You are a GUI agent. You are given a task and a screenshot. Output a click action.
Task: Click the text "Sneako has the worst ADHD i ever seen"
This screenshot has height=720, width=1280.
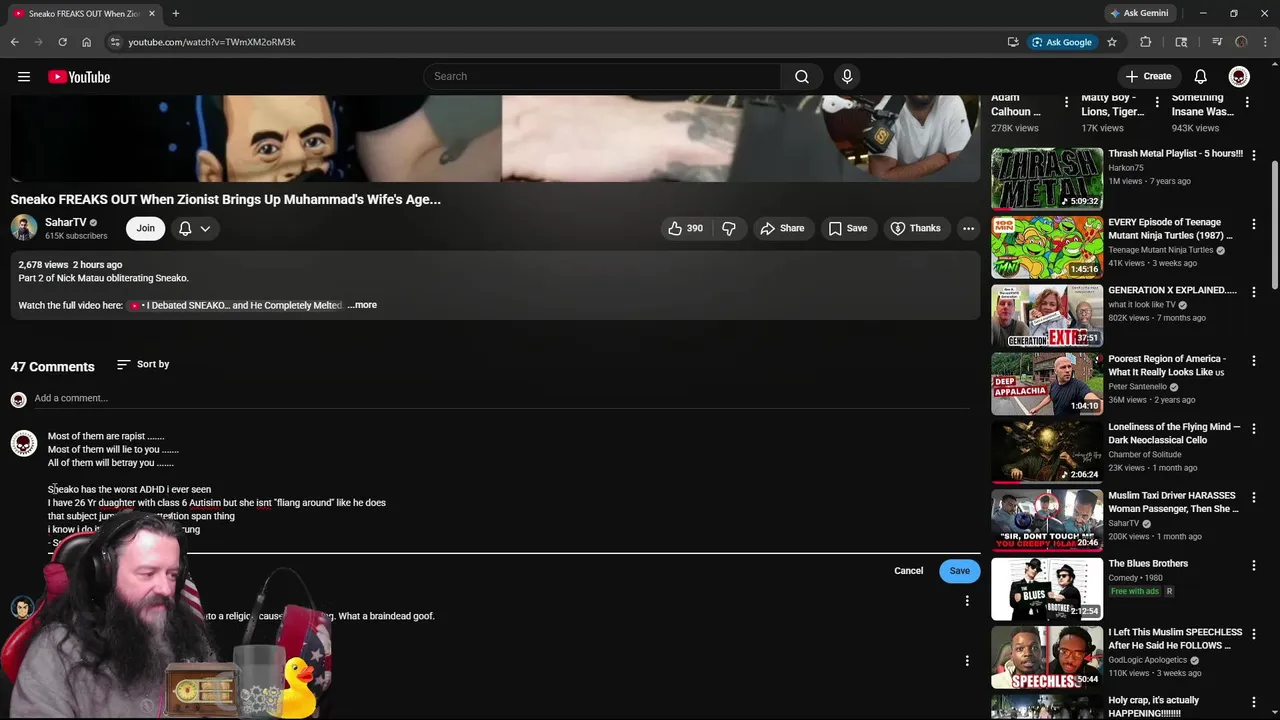pos(129,490)
